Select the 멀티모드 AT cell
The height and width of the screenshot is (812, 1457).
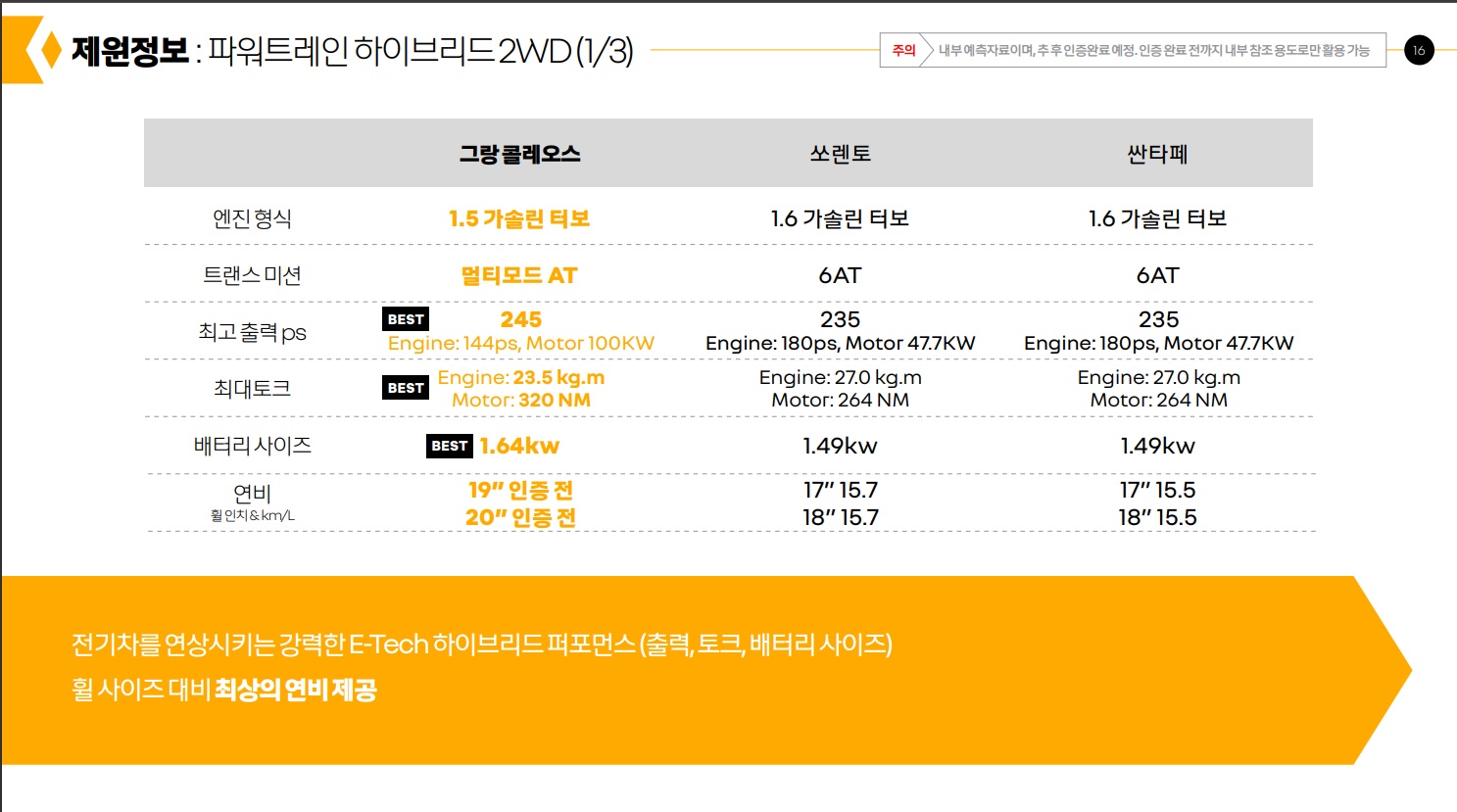[519, 275]
